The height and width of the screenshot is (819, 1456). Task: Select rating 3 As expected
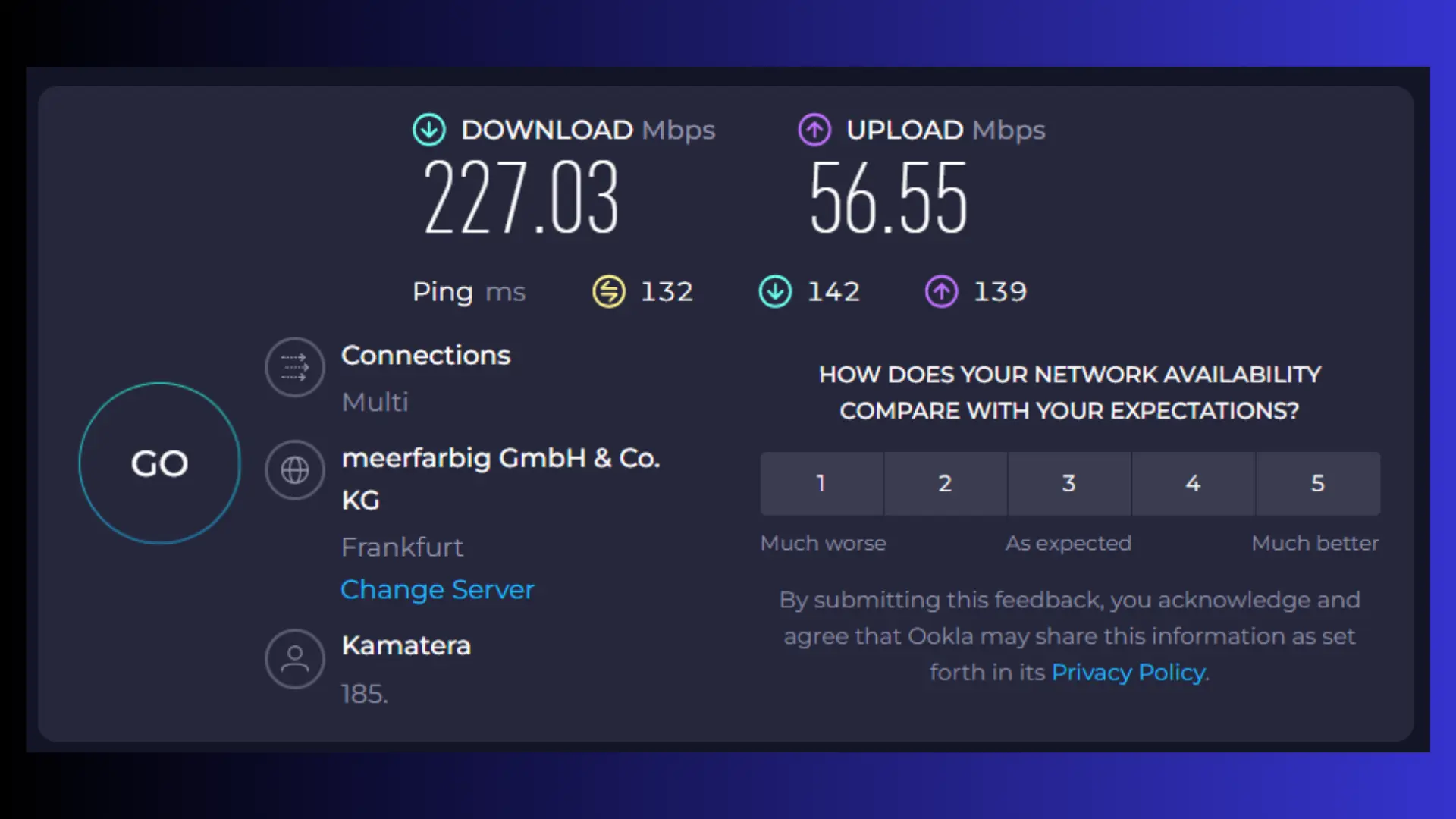[x=1069, y=483]
